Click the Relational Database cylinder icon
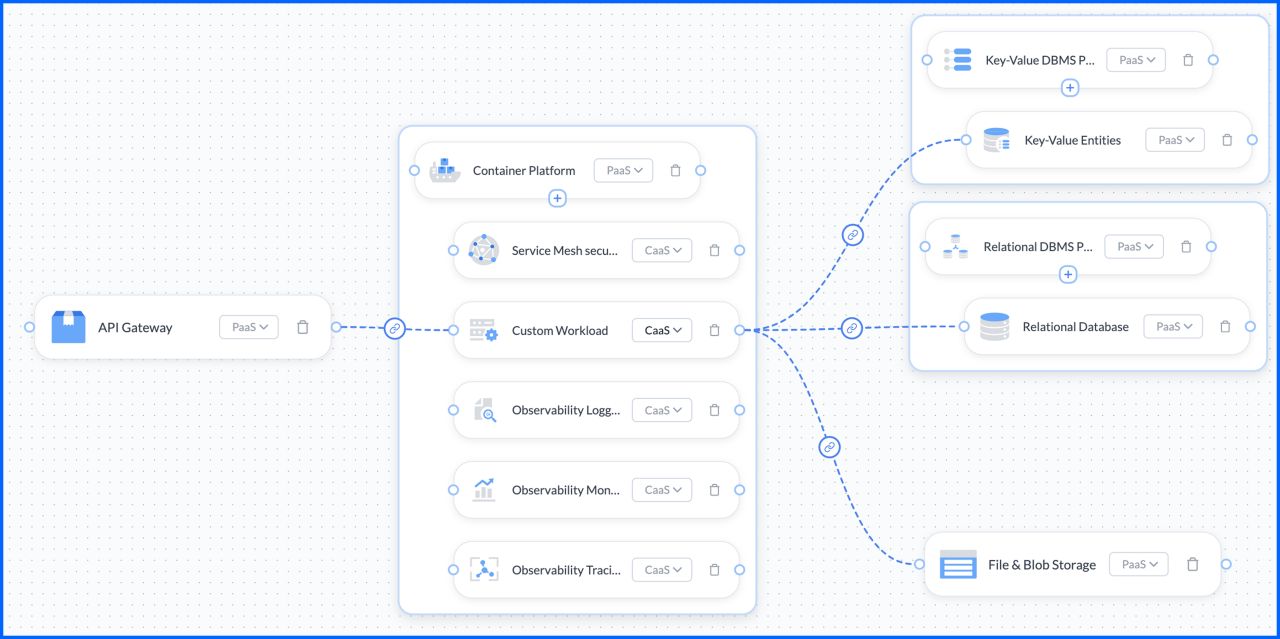 (x=994, y=326)
